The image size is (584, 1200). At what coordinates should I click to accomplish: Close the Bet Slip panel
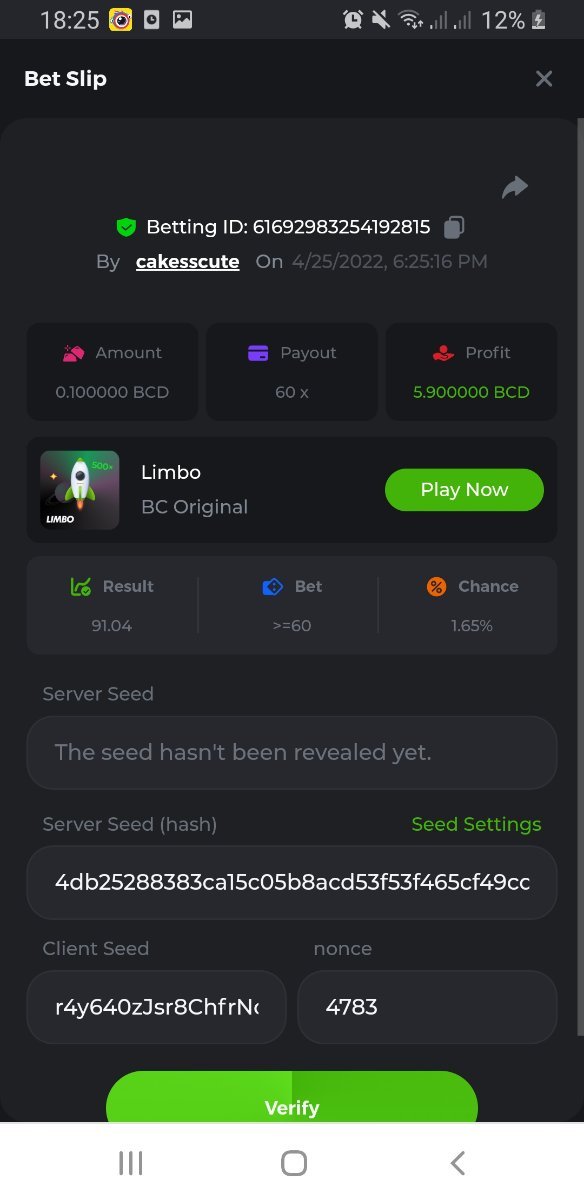tap(544, 79)
